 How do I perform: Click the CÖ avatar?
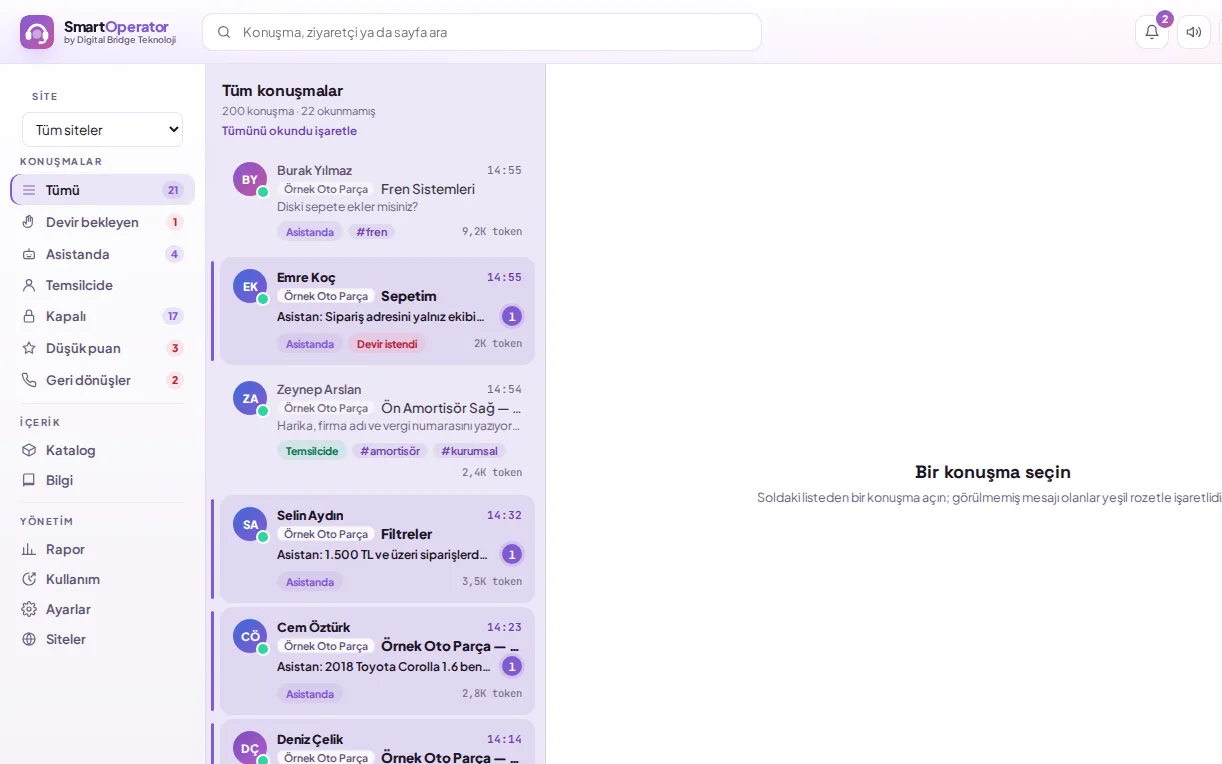point(250,636)
